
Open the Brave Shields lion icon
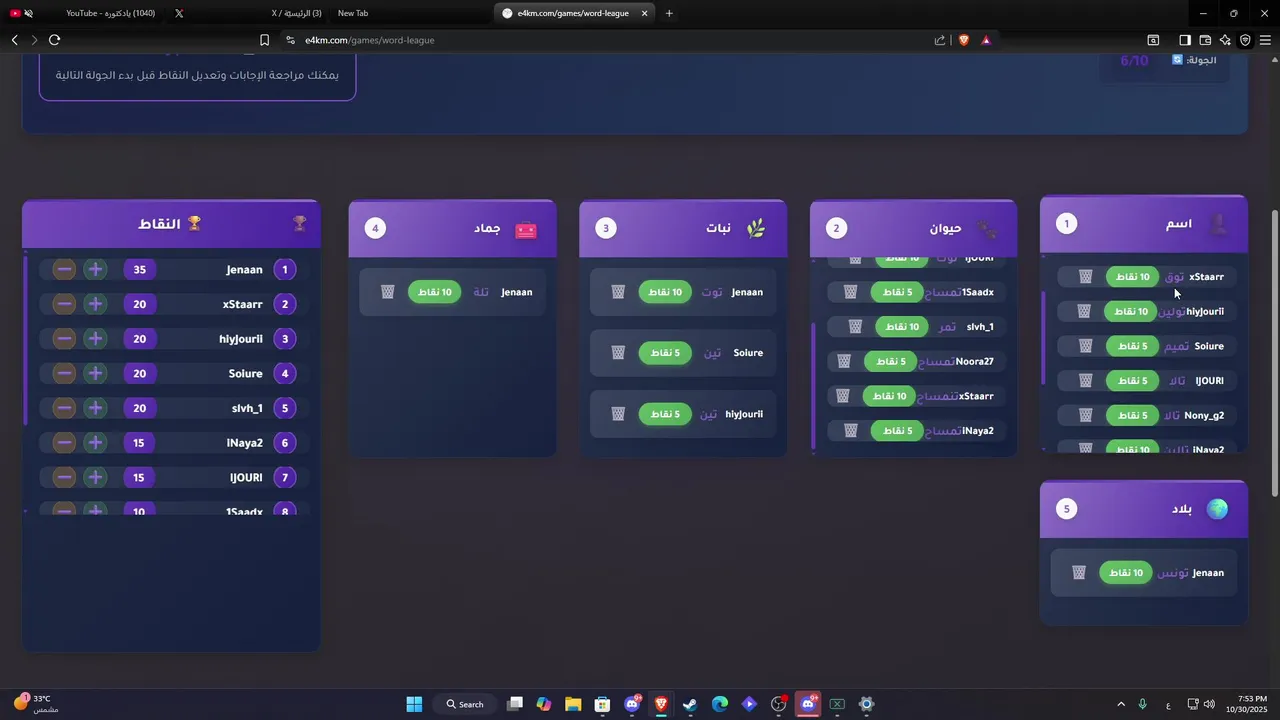pos(964,40)
